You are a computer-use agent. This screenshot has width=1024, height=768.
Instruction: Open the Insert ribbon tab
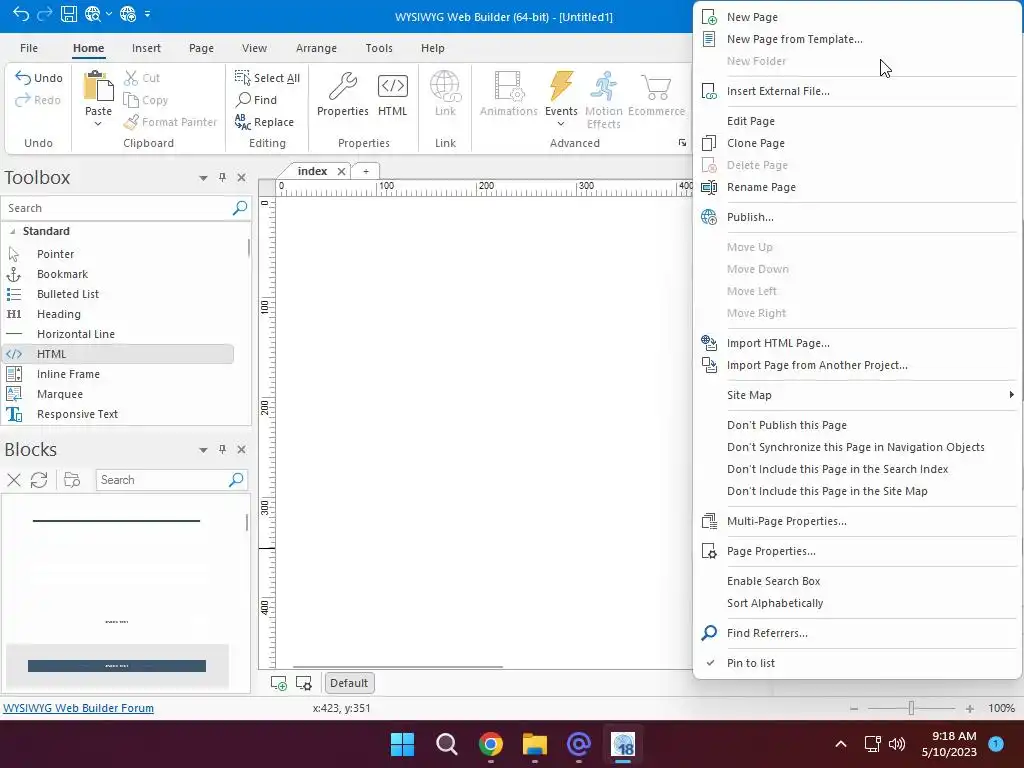click(146, 48)
